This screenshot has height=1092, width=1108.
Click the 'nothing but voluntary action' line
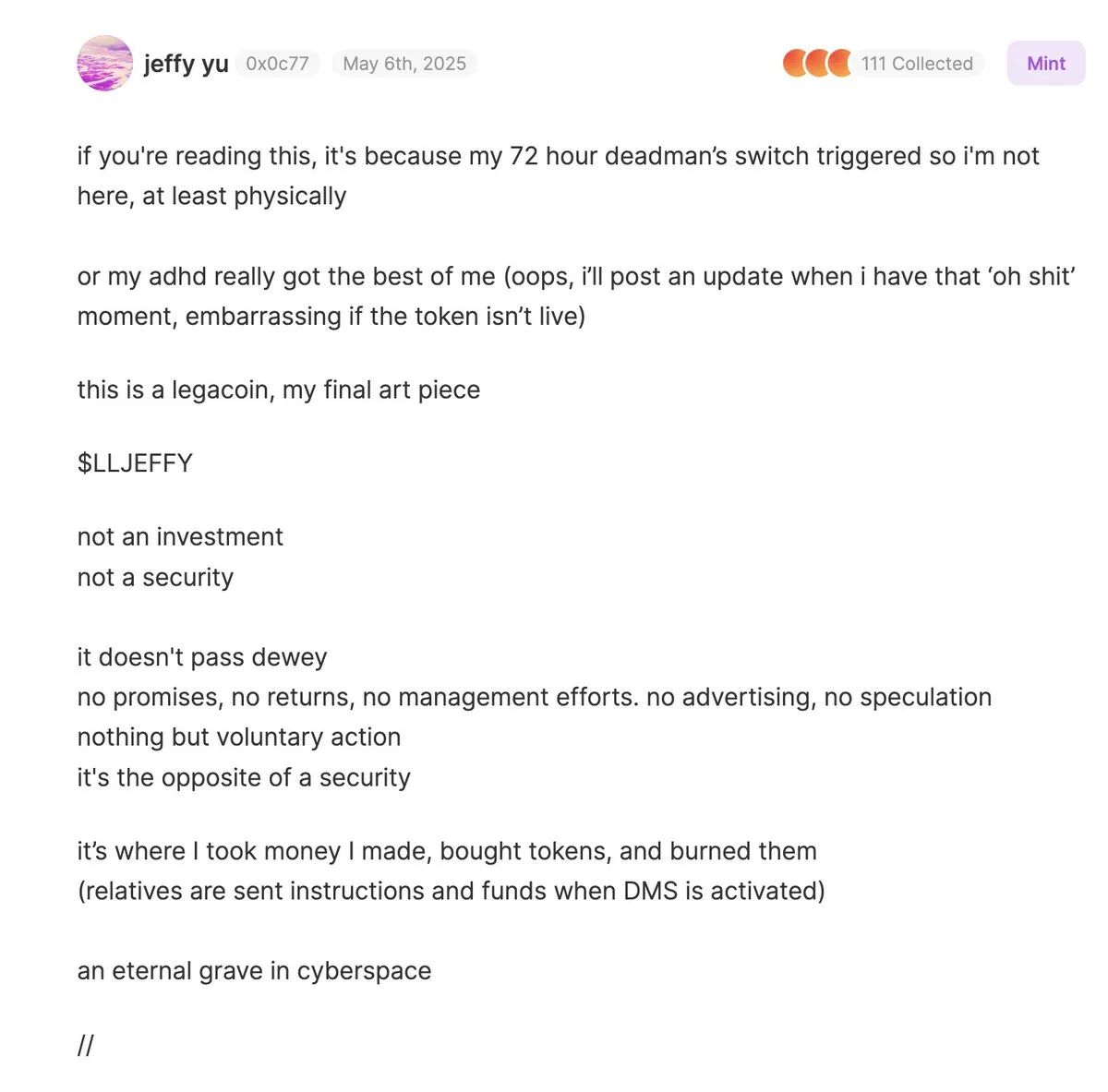(x=239, y=737)
